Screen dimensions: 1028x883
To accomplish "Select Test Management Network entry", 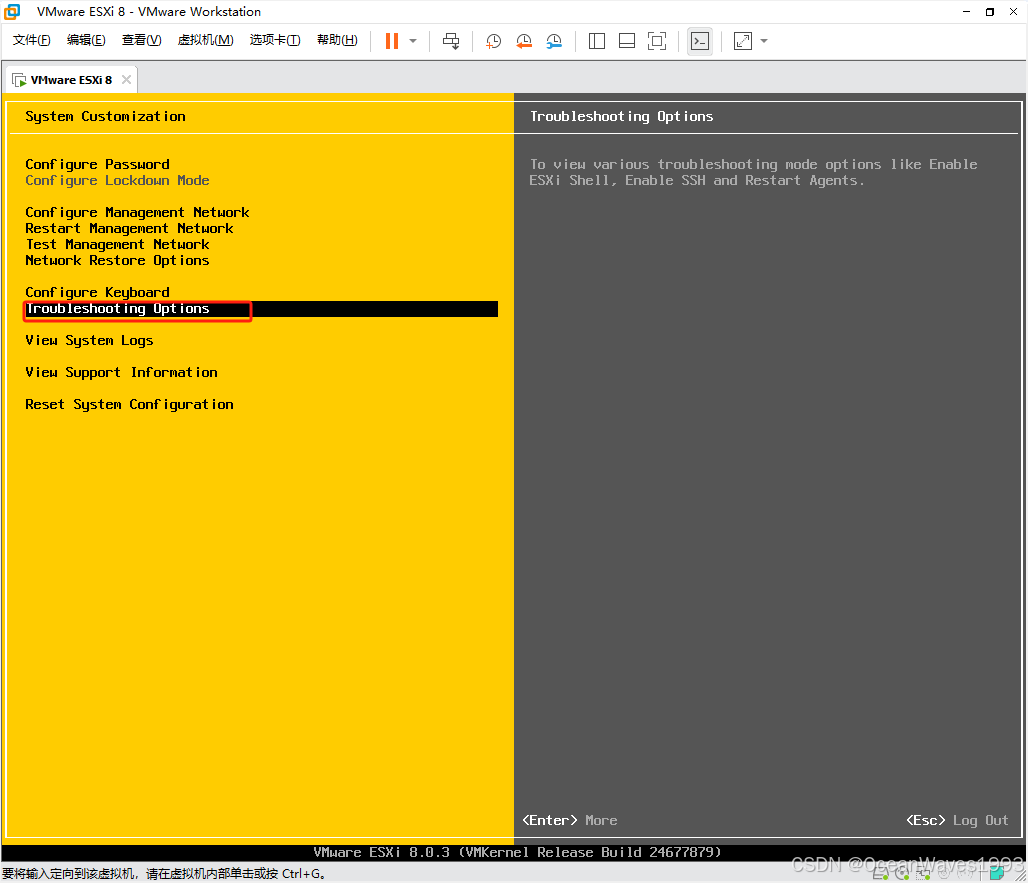I will pos(117,245).
